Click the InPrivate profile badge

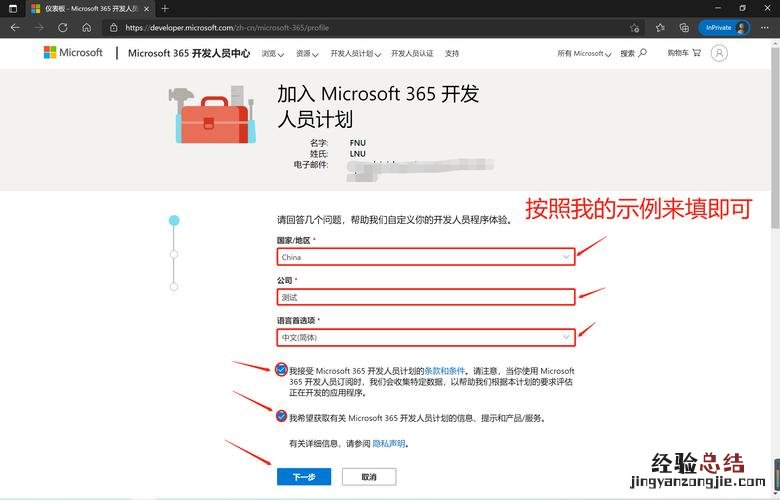click(724, 28)
